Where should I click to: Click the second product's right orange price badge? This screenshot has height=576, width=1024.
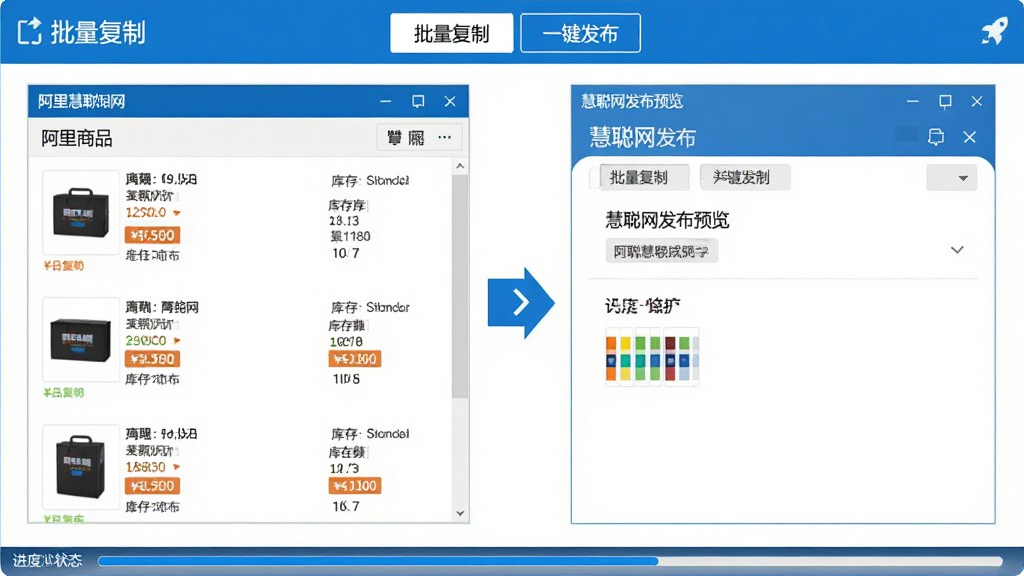coord(355,359)
